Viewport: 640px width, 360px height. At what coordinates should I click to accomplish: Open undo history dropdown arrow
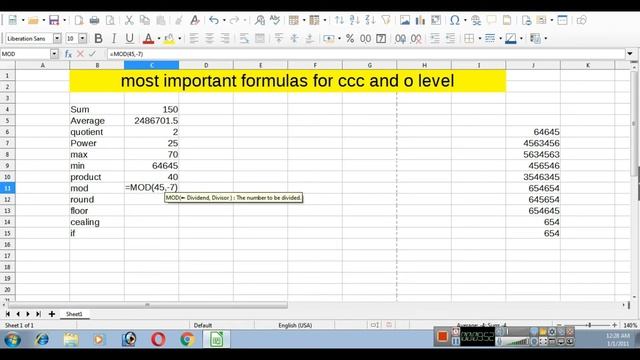pyautogui.click(x=224, y=20)
